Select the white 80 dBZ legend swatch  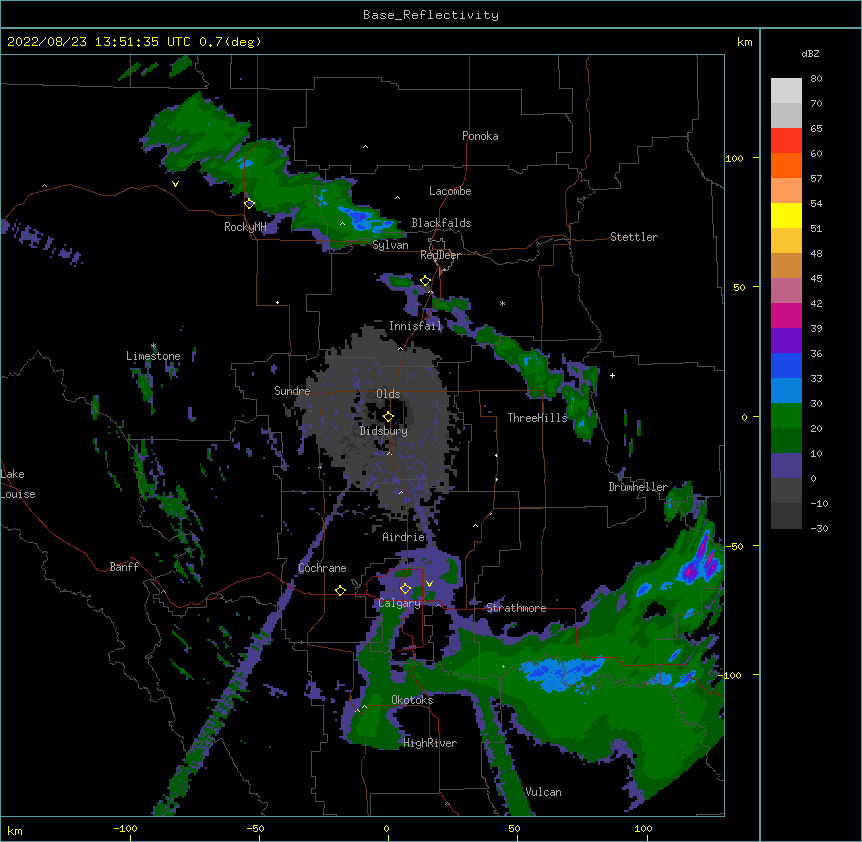[x=786, y=90]
